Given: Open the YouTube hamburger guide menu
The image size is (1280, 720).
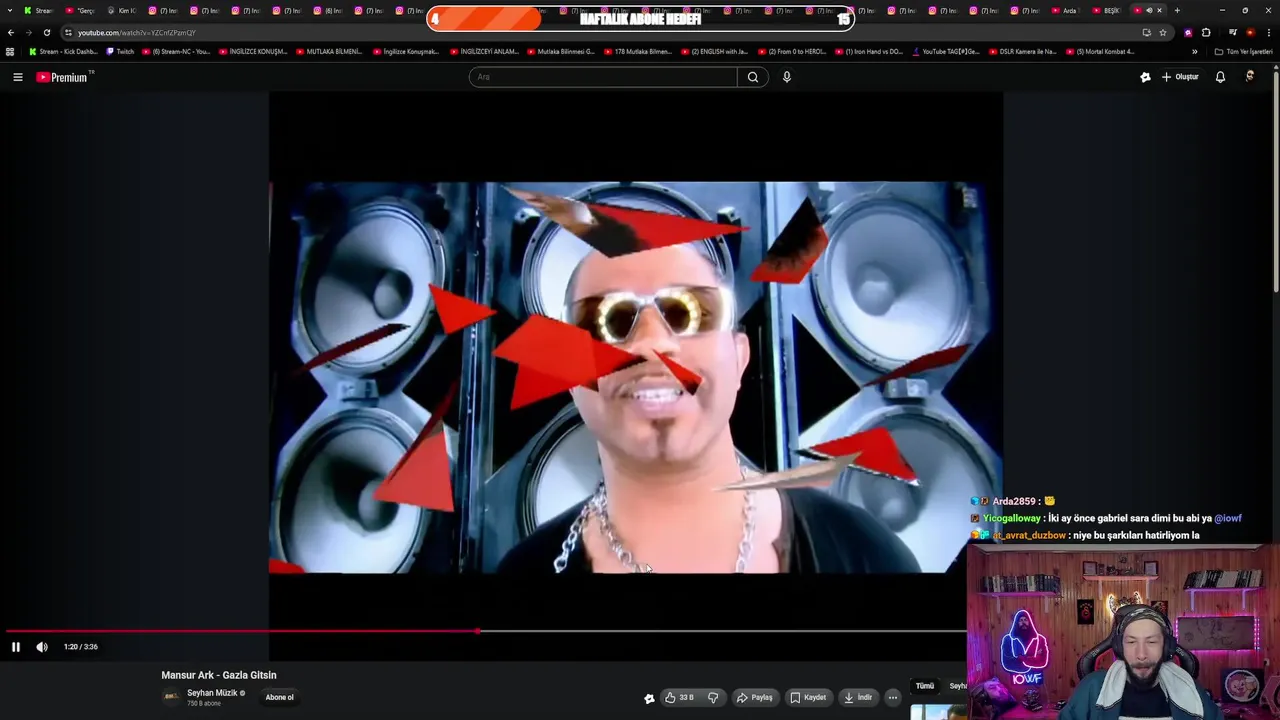Looking at the screenshot, I should (17, 77).
